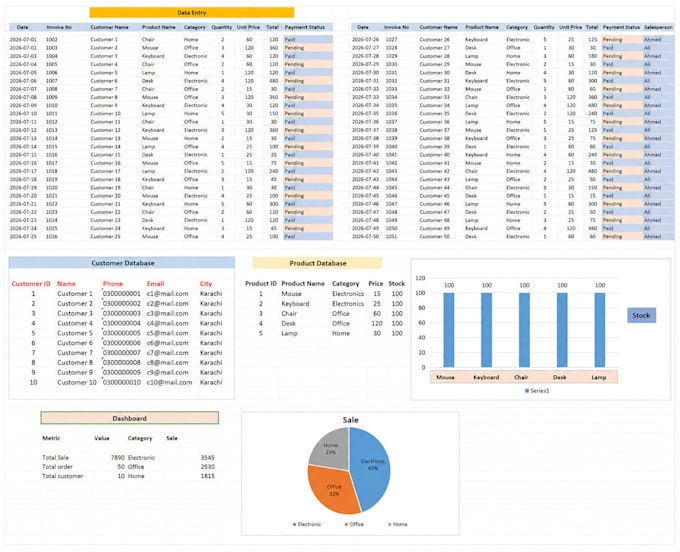Select the Chair bar in stock chart
Image resolution: width=680 pixels, height=552 pixels.
tap(524, 330)
